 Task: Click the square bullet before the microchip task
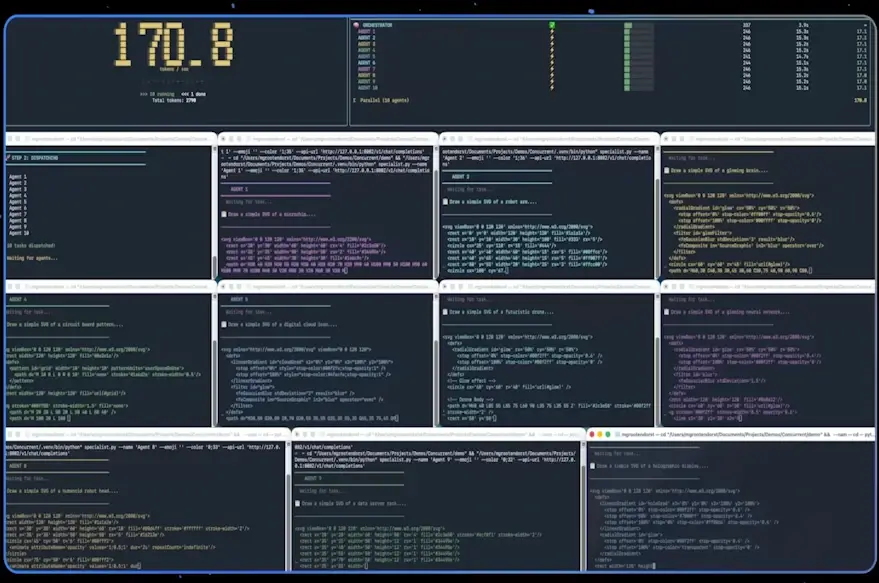click(223, 214)
